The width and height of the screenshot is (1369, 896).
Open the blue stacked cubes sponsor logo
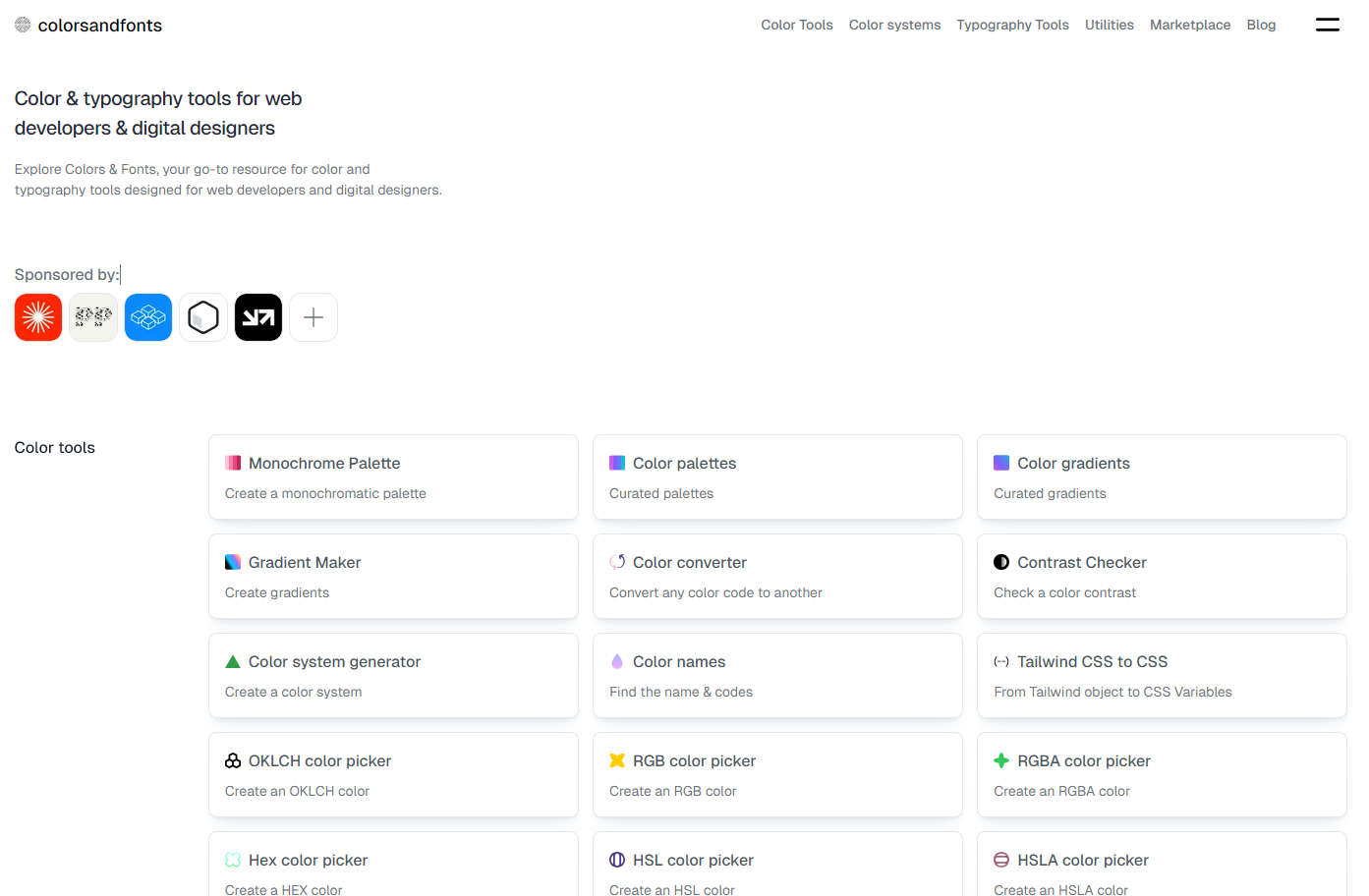tap(148, 317)
